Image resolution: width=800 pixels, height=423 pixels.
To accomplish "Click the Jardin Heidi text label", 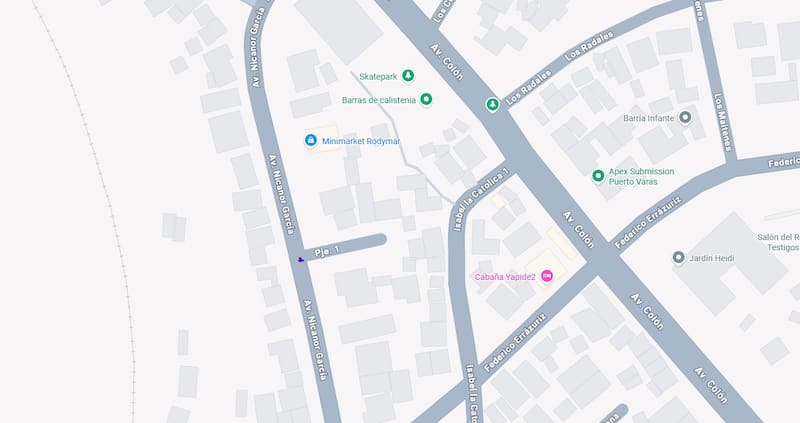I will (x=712, y=258).
